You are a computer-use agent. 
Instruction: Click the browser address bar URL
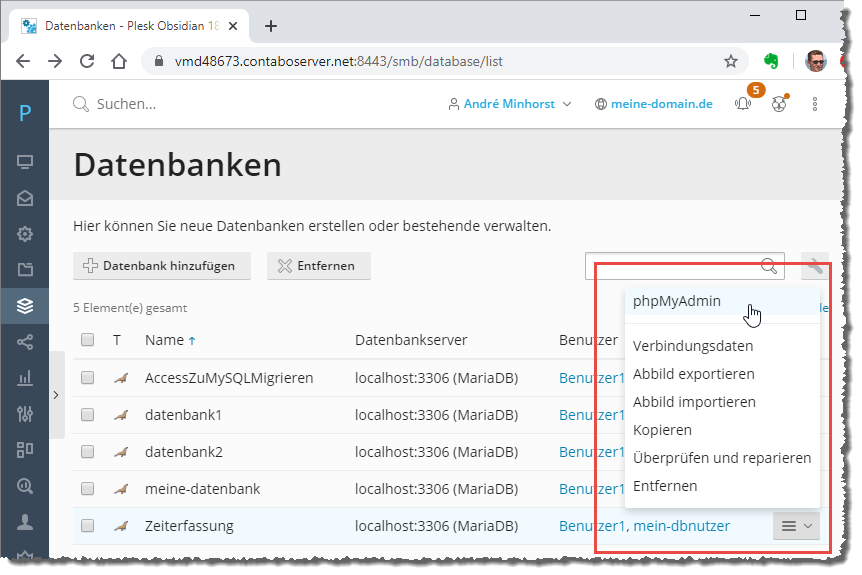click(338, 61)
